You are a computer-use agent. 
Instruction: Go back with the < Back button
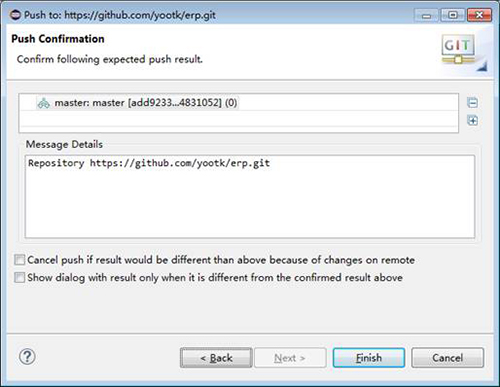click(x=216, y=358)
